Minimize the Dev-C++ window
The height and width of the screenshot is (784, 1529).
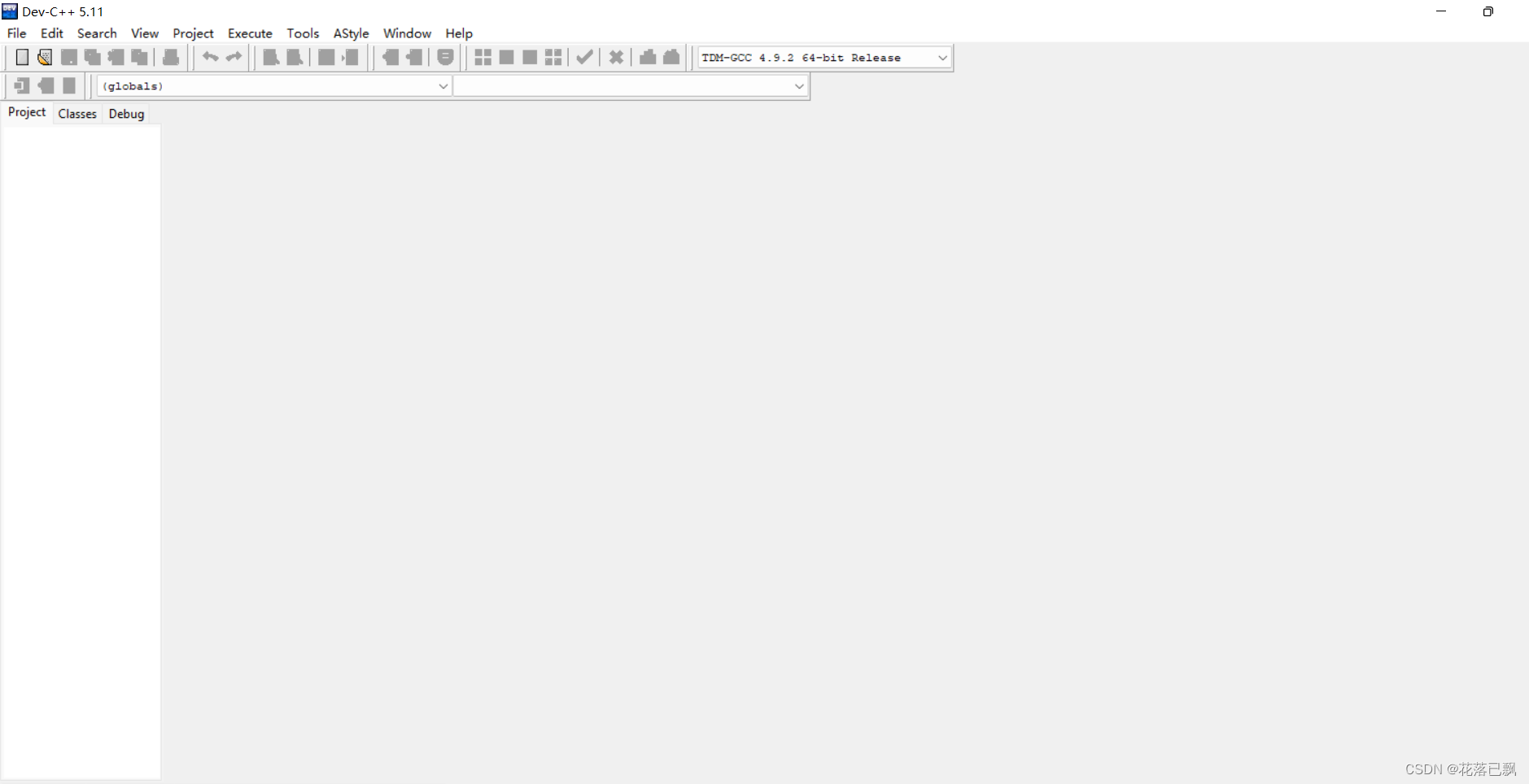[x=1441, y=11]
